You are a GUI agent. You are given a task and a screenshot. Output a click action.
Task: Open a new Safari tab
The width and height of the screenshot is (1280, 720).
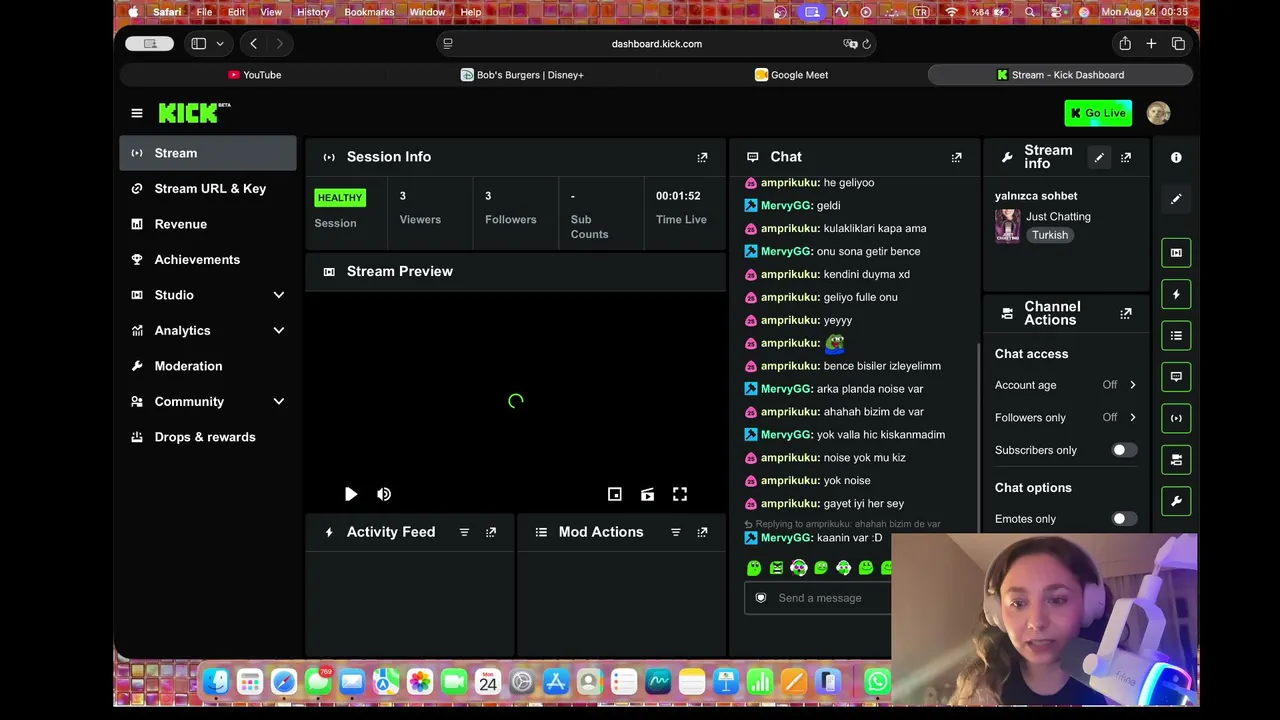point(1151,44)
